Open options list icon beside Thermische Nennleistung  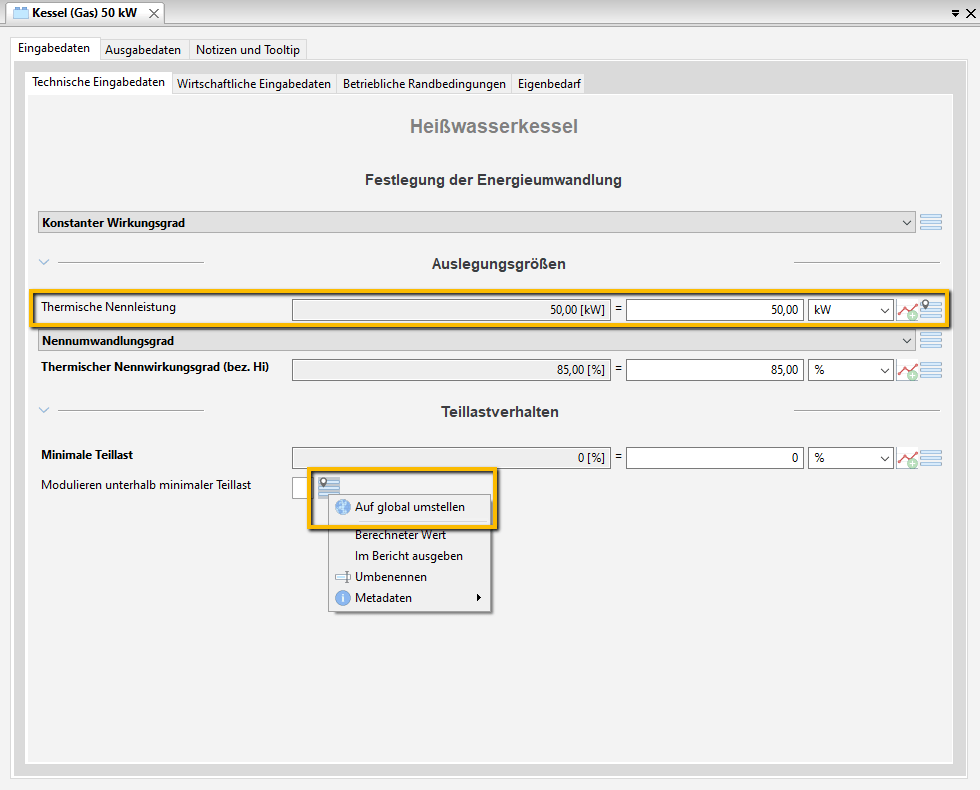point(932,310)
